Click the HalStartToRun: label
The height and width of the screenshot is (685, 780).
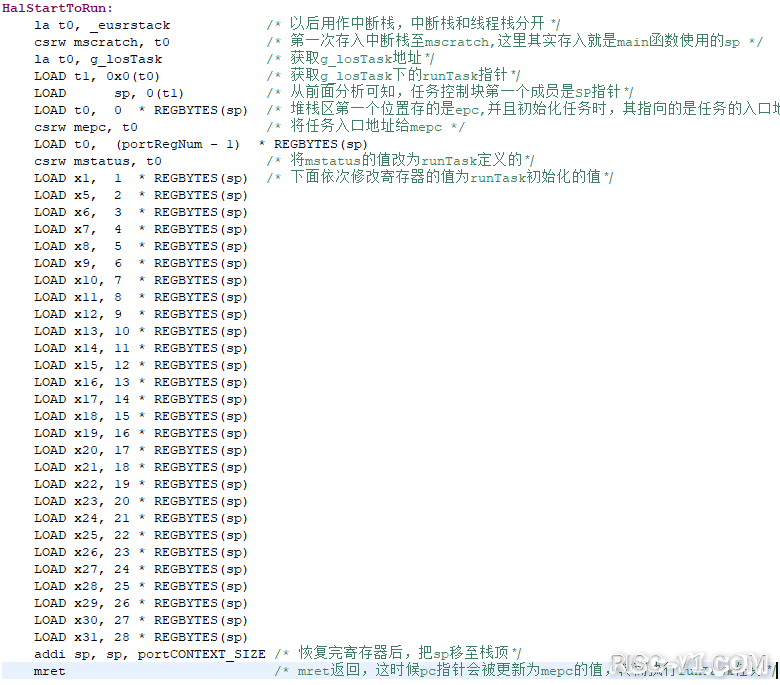pos(58,8)
